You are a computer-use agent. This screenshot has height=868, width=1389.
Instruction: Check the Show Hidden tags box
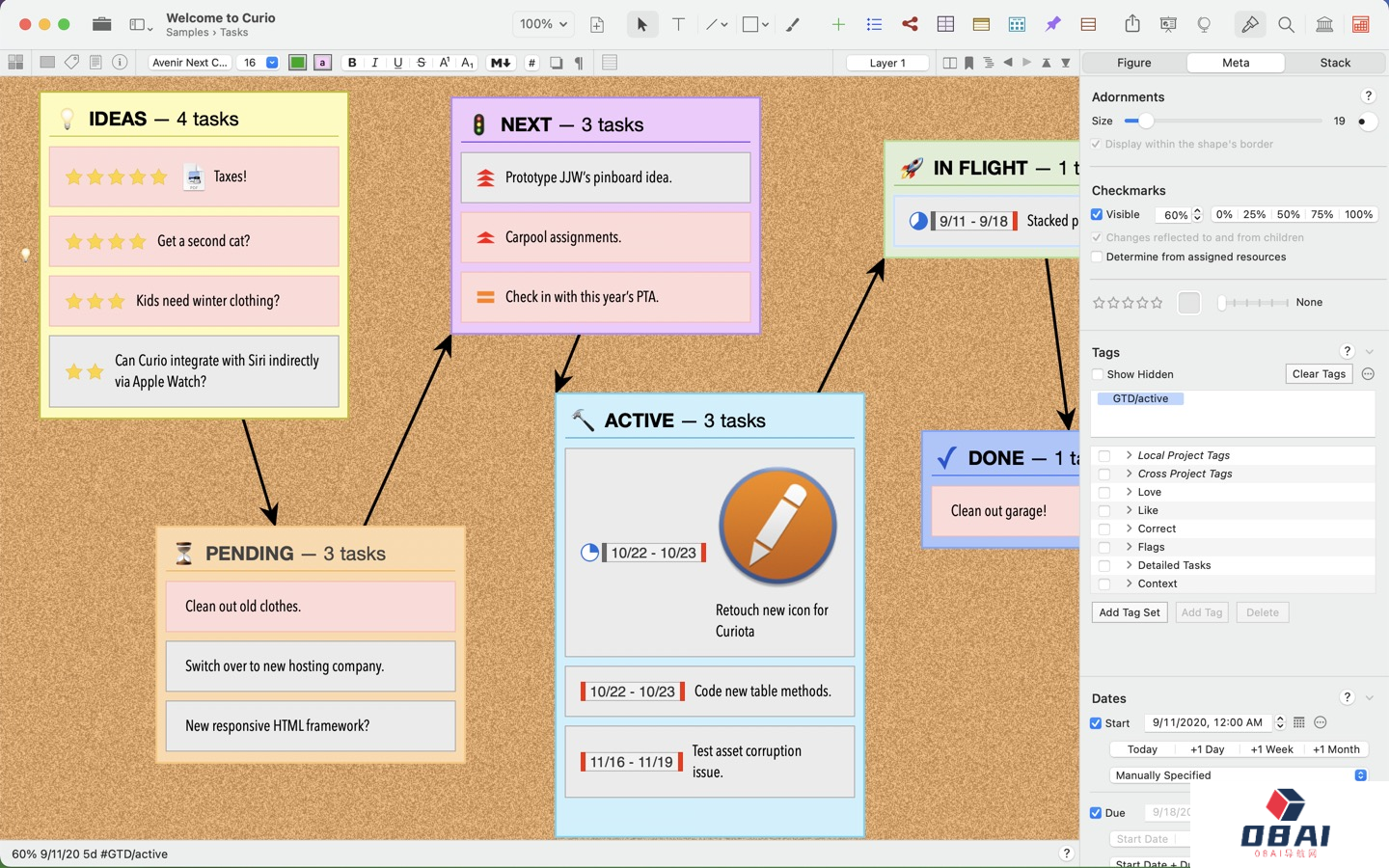tap(1098, 374)
